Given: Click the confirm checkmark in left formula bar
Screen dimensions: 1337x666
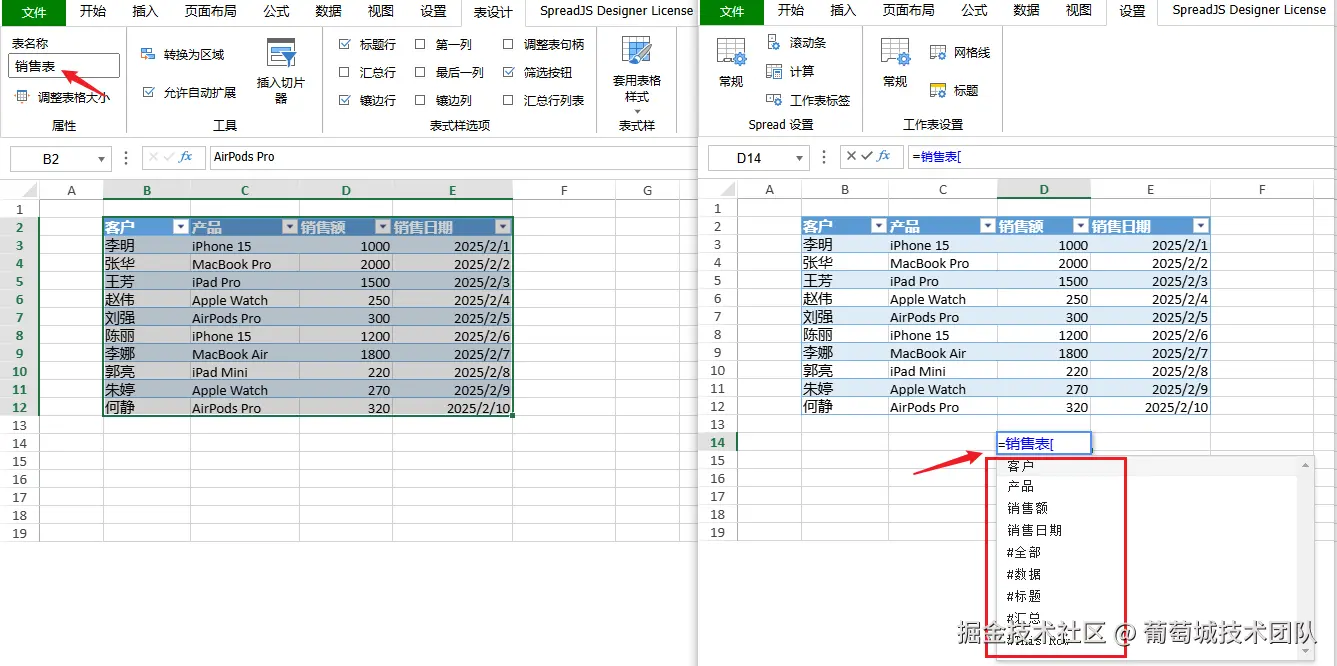Looking at the screenshot, I should tap(169, 157).
